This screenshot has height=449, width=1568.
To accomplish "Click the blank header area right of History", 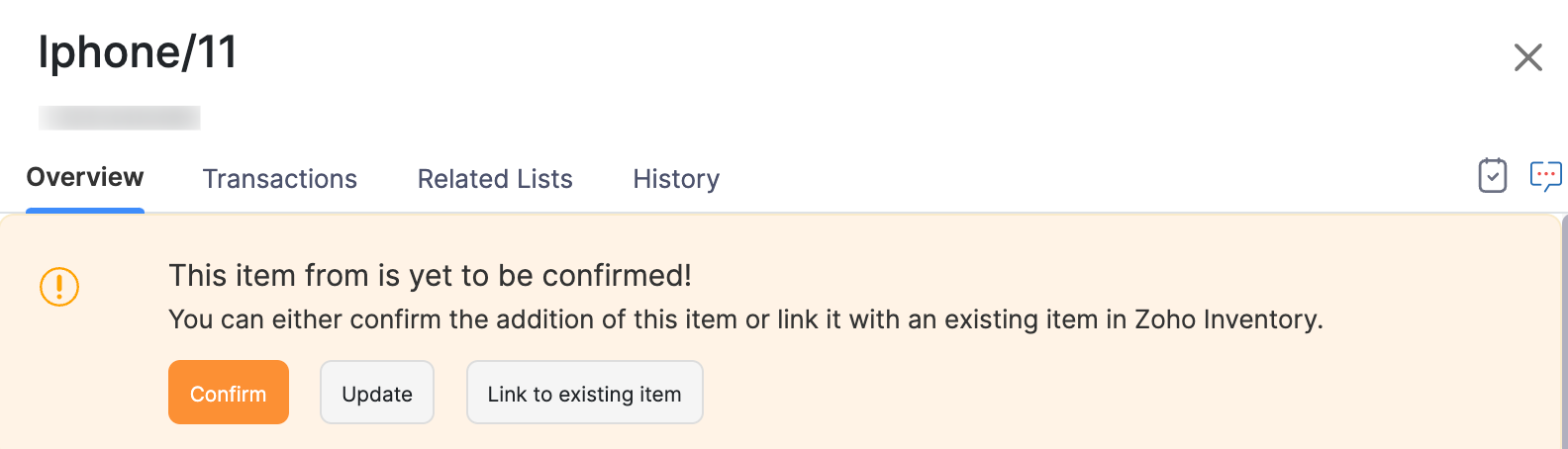I will coord(1089,179).
